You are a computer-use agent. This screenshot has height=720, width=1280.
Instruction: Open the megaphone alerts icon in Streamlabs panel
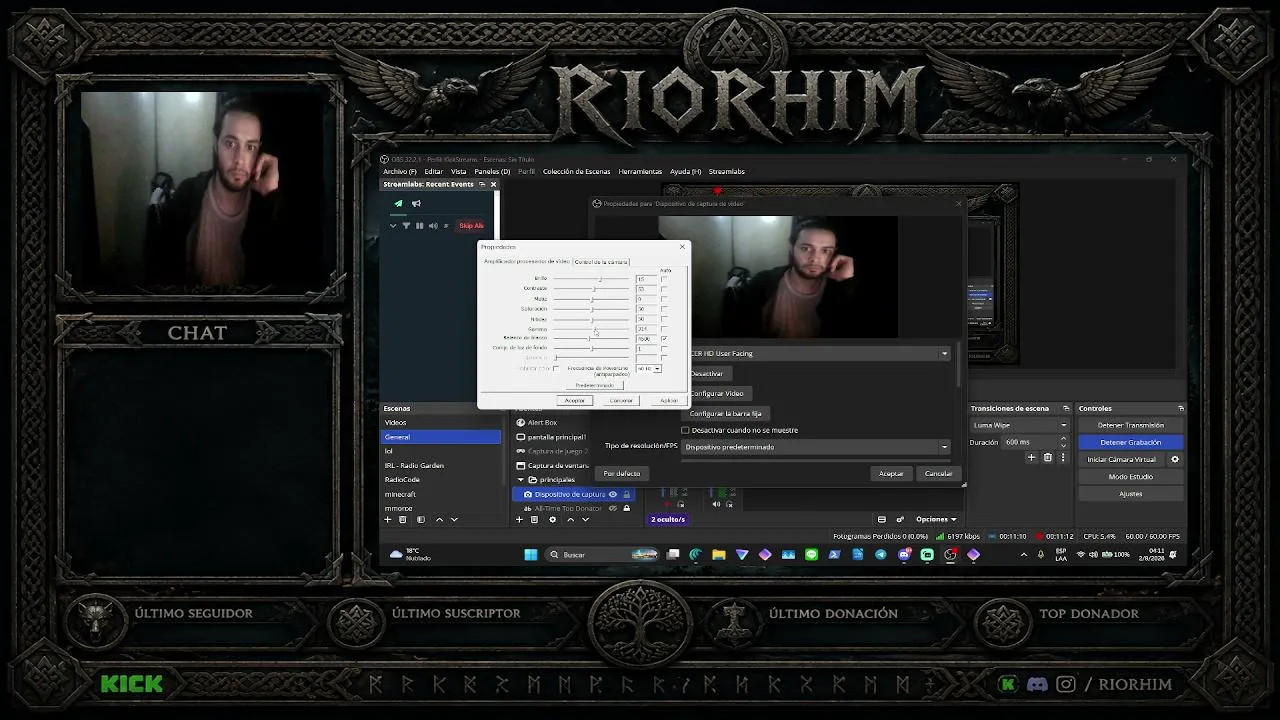coord(416,204)
